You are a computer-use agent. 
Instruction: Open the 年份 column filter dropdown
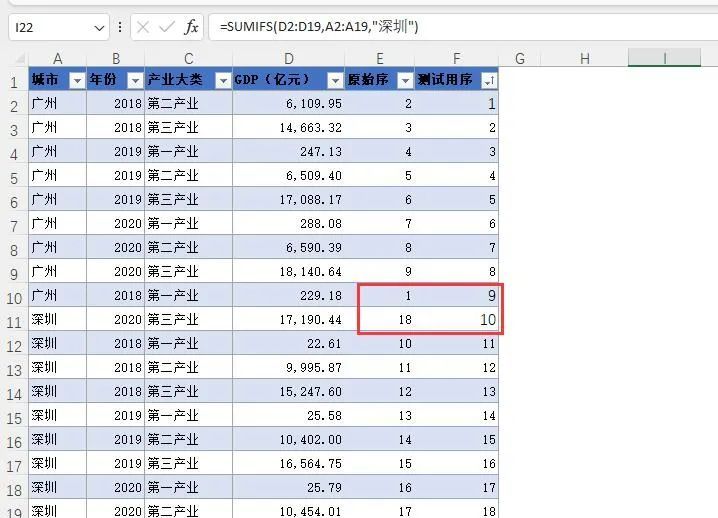(134, 80)
